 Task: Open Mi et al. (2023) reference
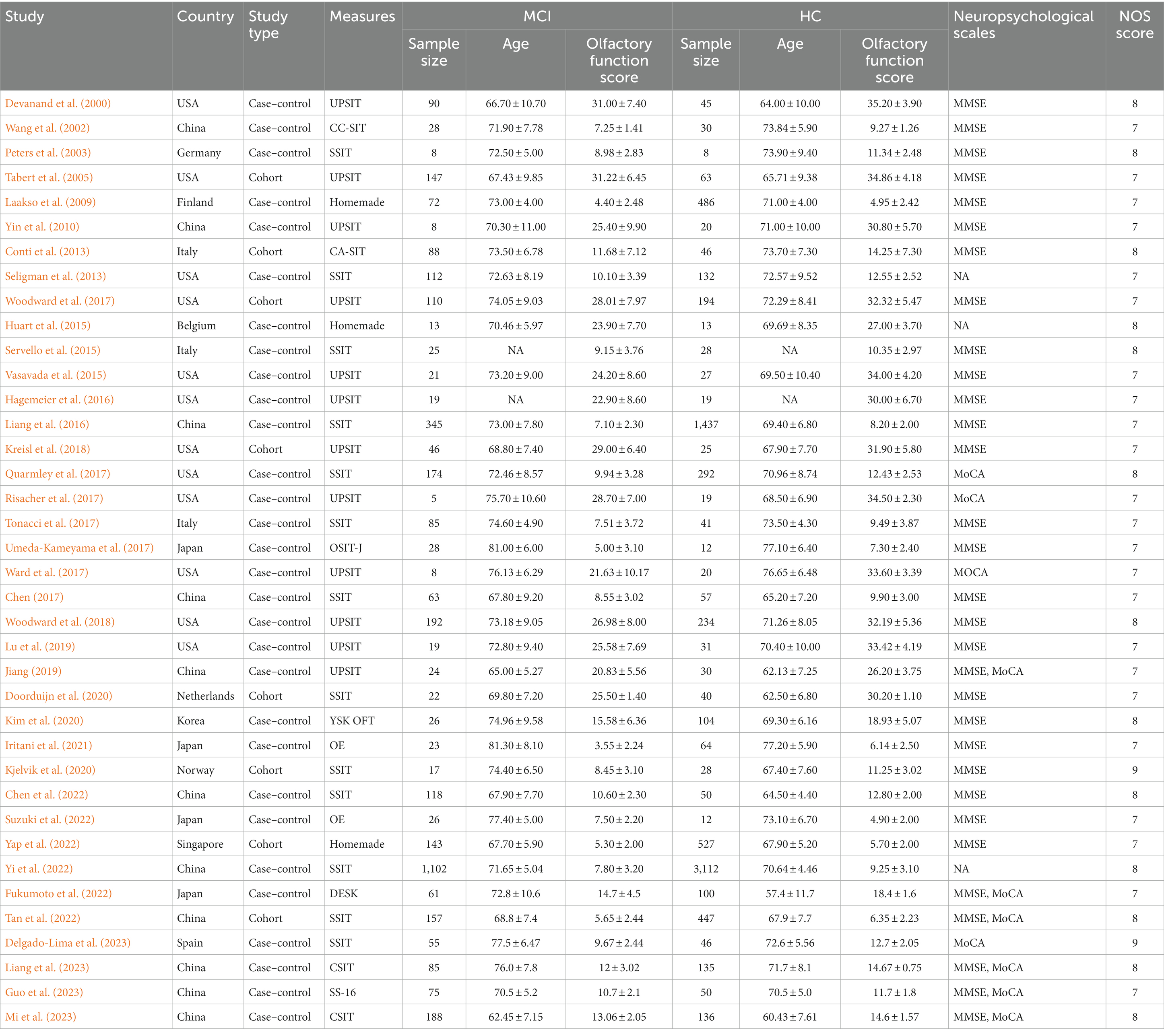(40, 1017)
